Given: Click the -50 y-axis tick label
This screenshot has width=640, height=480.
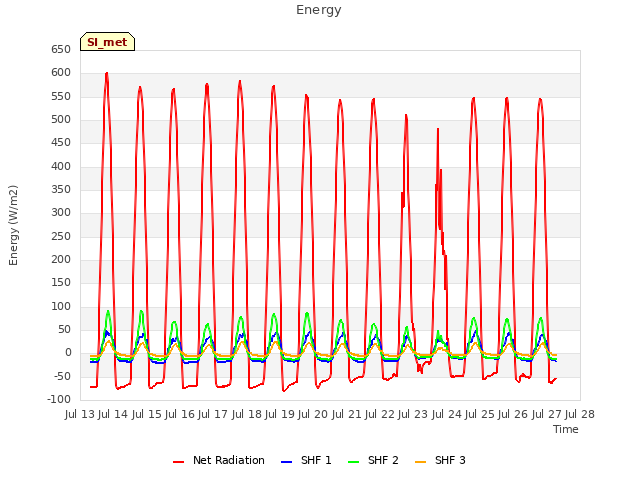Looking at the screenshot, I should click(x=62, y=377).
